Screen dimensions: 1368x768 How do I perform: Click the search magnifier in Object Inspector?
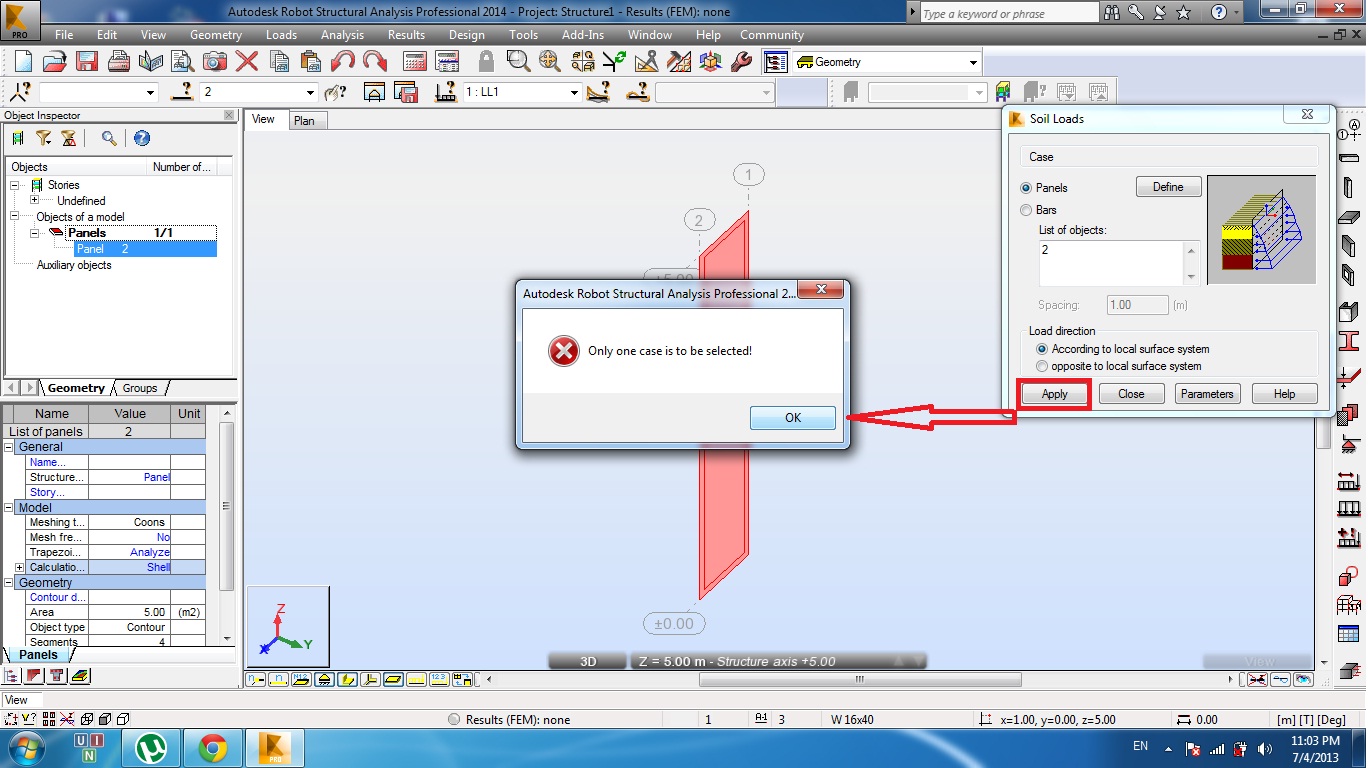pyautogui.click(x=109, y=138)
